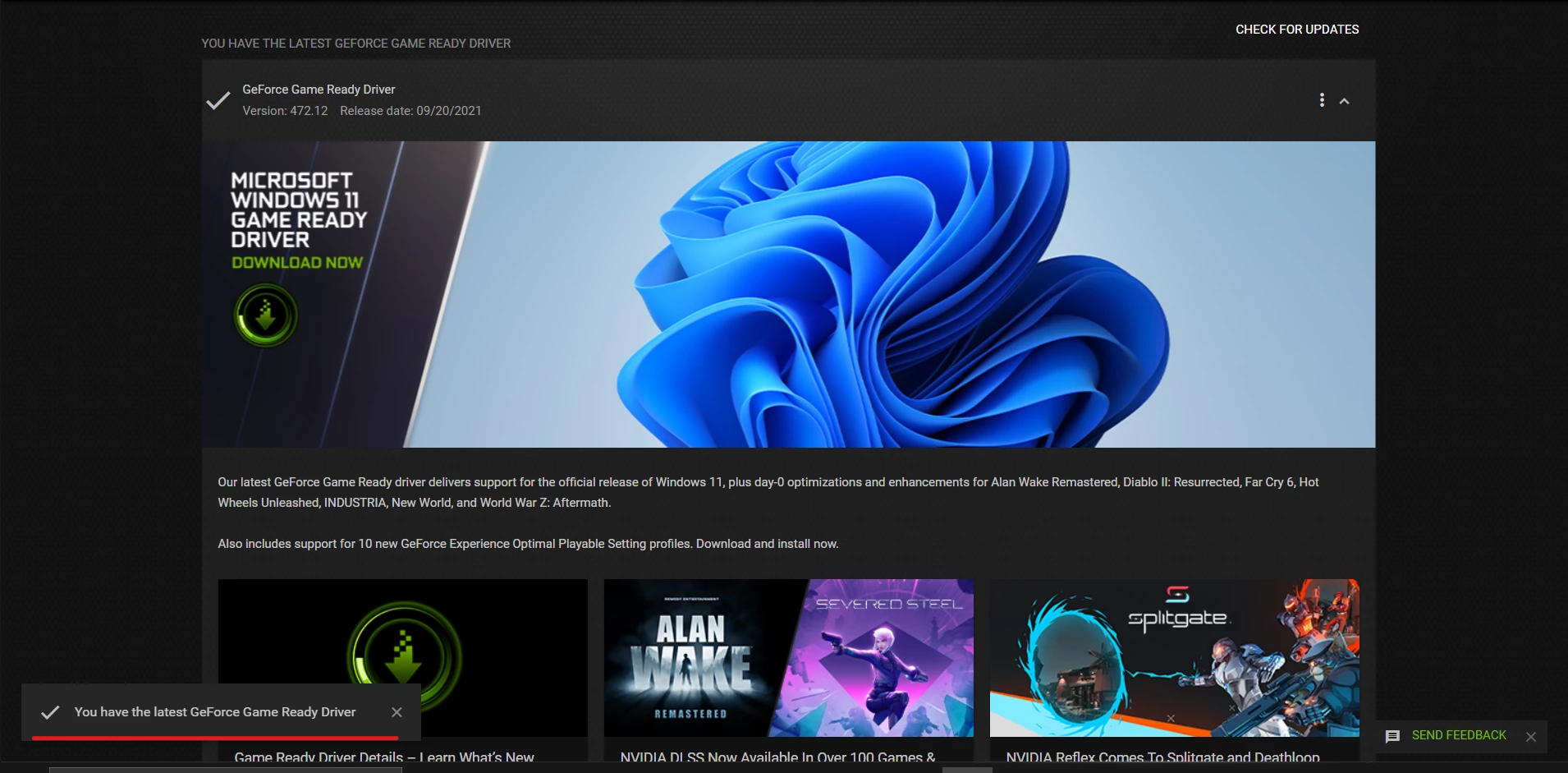Open the Alan Wake Remastered DLSS thumbnail
1568x773 pixels.
789,657
